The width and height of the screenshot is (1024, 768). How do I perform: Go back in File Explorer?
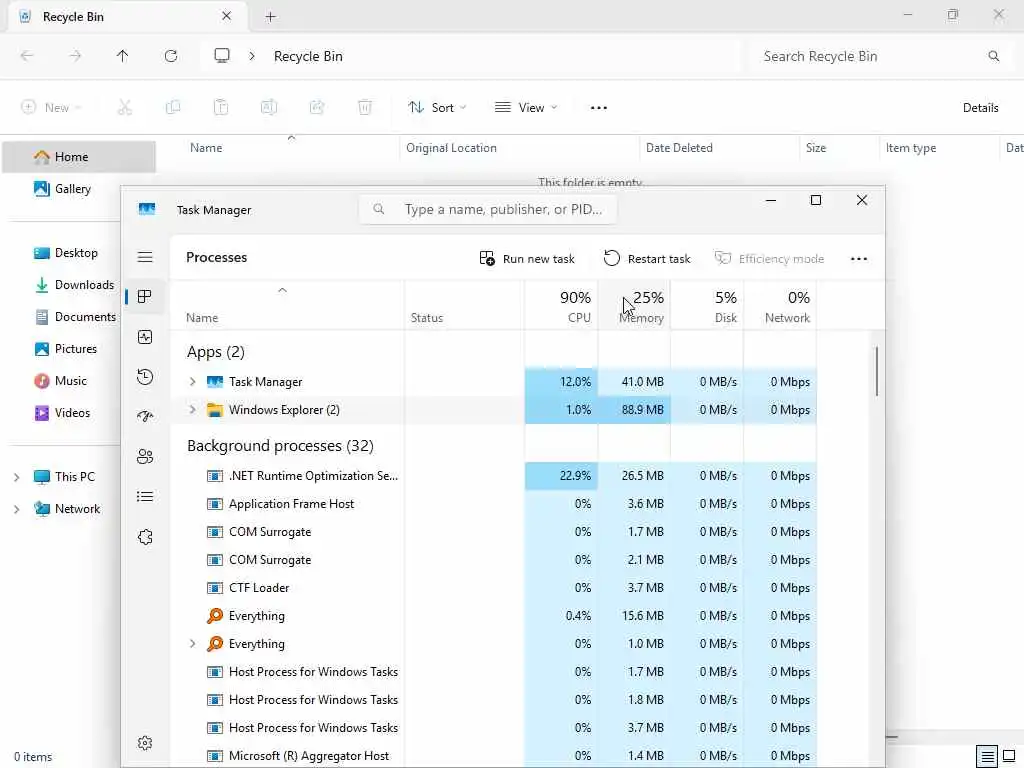27,56
